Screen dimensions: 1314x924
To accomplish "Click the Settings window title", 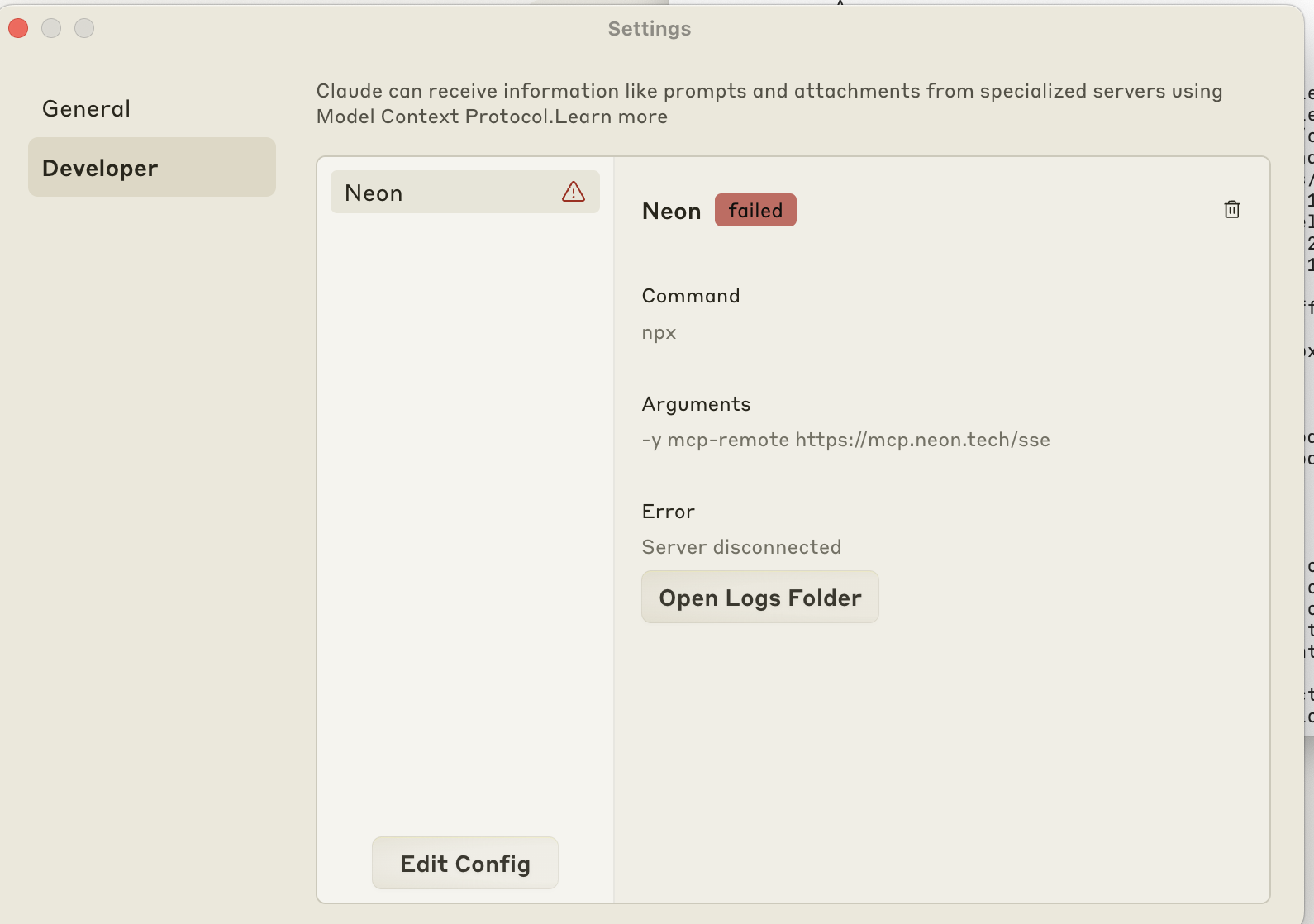I will (650, 28).
